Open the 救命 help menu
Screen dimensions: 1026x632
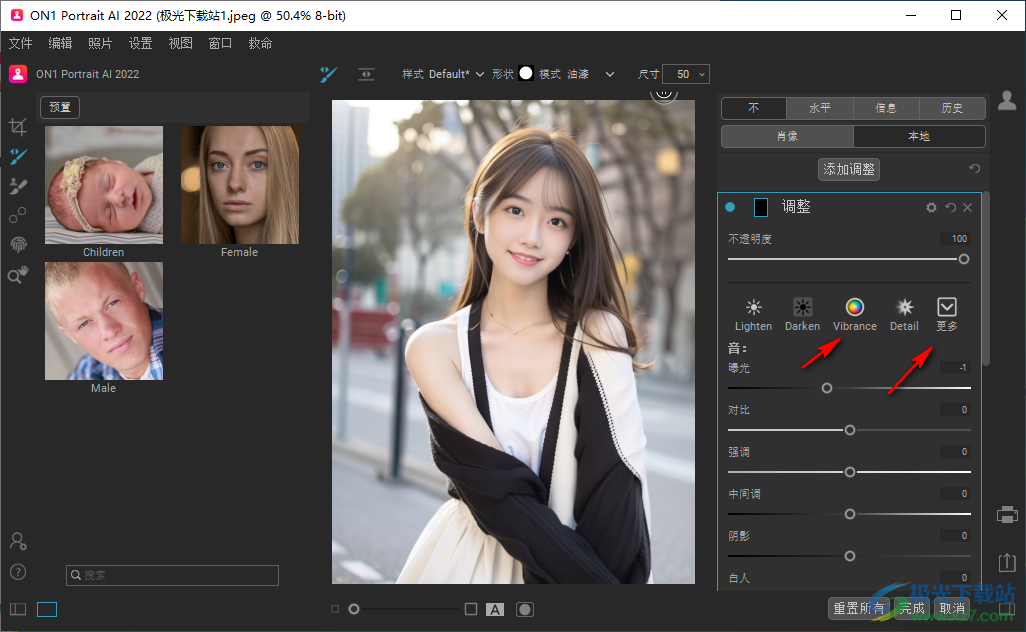point(260,43)
